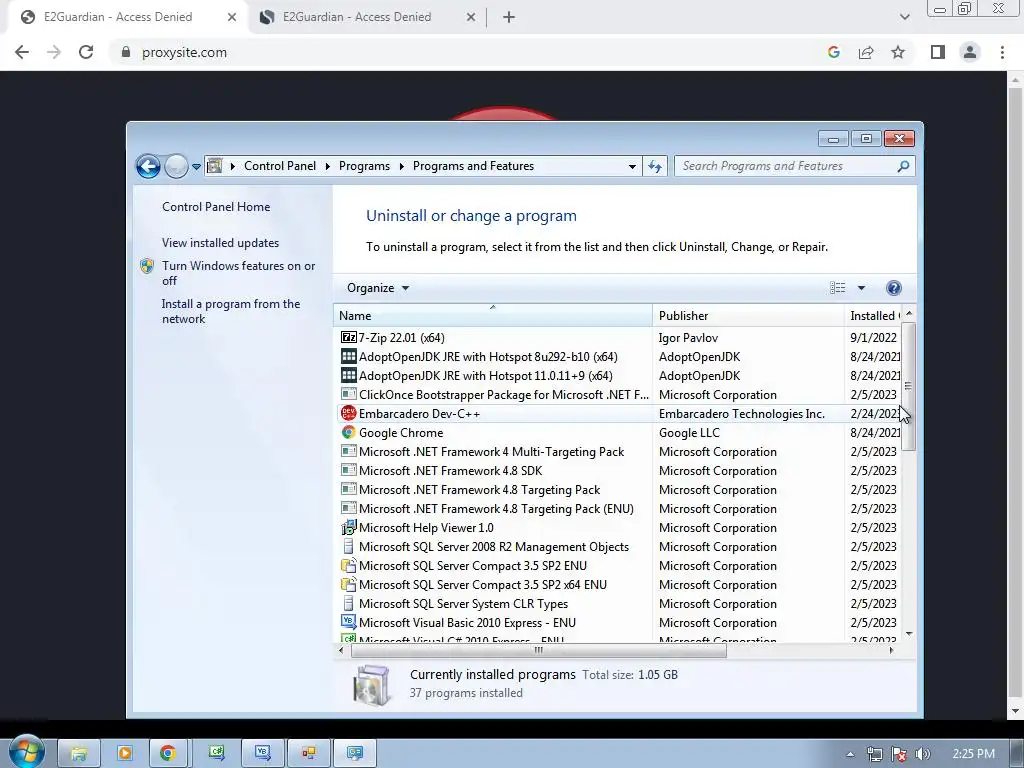The width and height of the screenshot is (1024, 768).
Task: Click the programs list scroll down arrow
Action: (x=908, y=633)
